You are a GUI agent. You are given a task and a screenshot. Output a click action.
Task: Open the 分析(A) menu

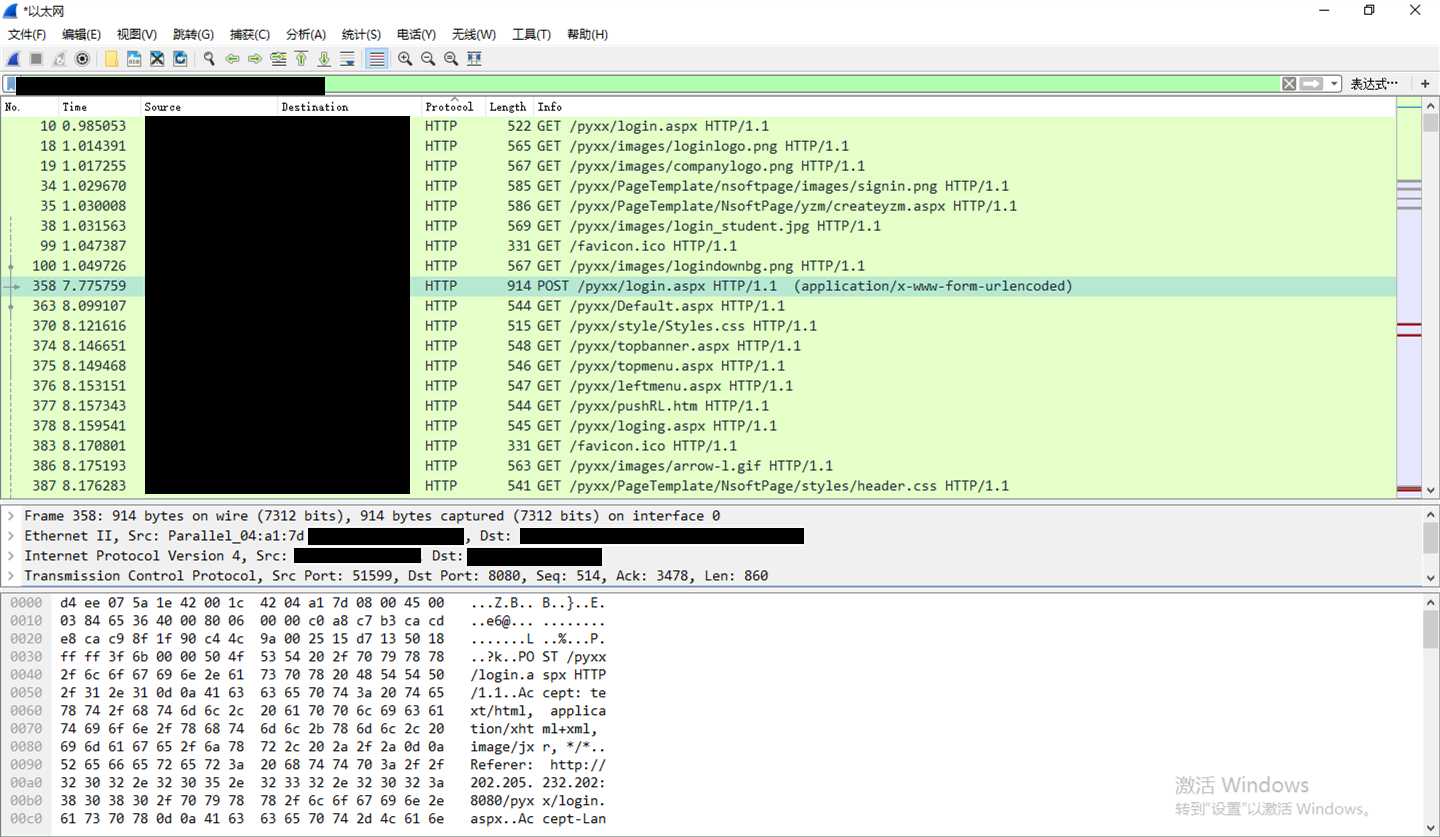306,34
